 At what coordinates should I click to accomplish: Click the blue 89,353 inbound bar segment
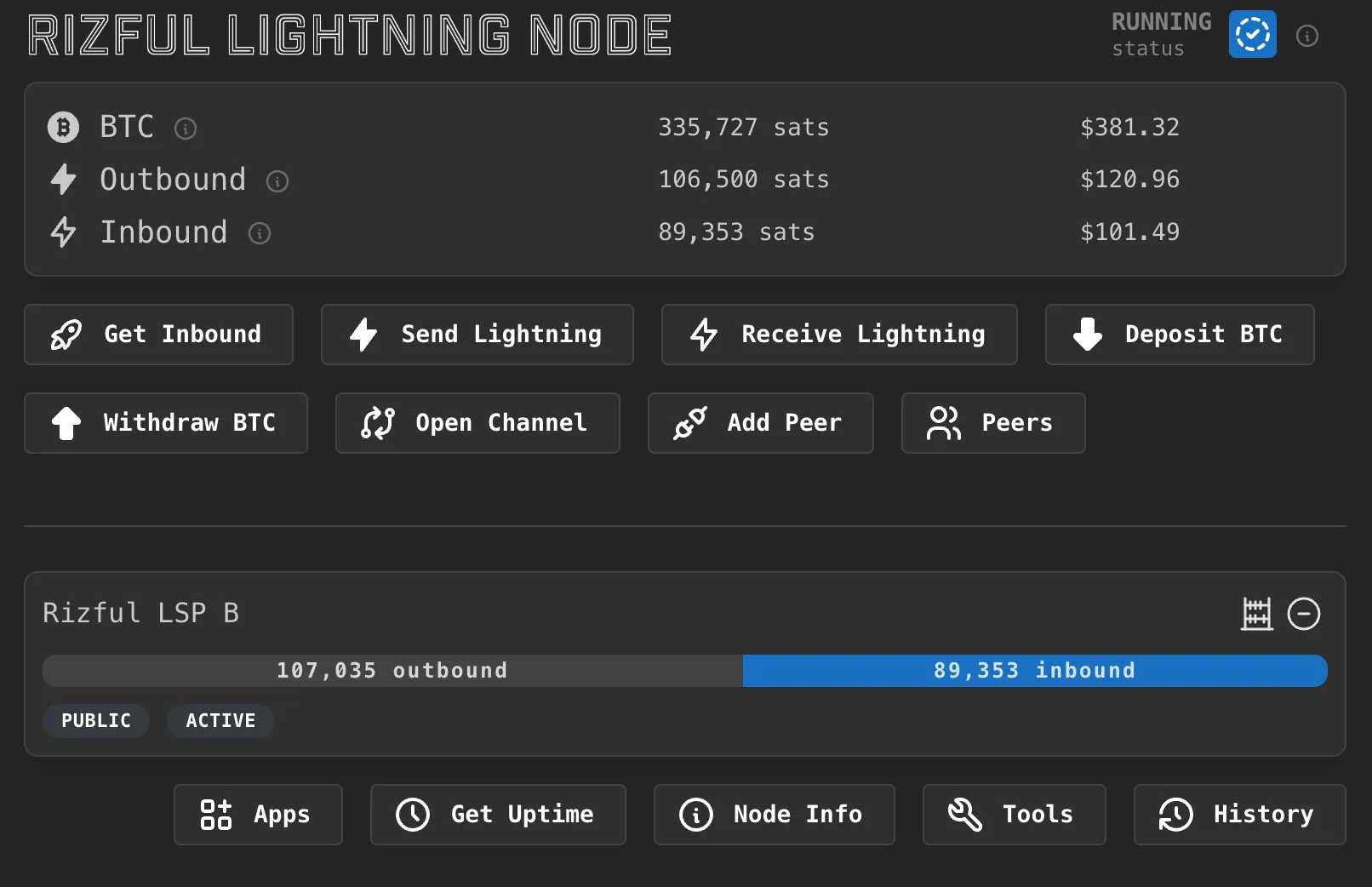(x=1035, y=671)
